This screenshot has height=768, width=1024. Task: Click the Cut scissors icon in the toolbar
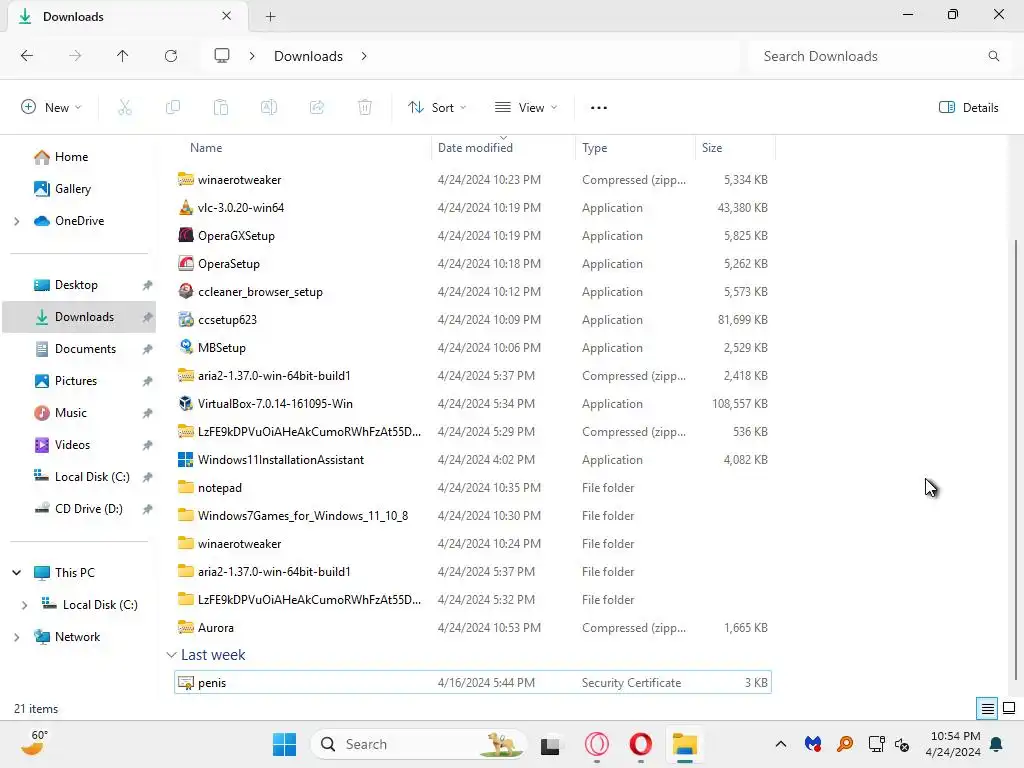tap(125, 108)
